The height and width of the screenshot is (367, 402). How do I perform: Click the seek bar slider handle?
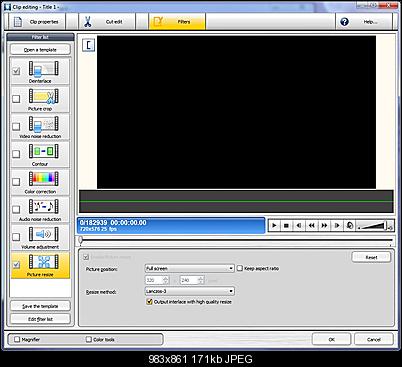tap(80, 240)
